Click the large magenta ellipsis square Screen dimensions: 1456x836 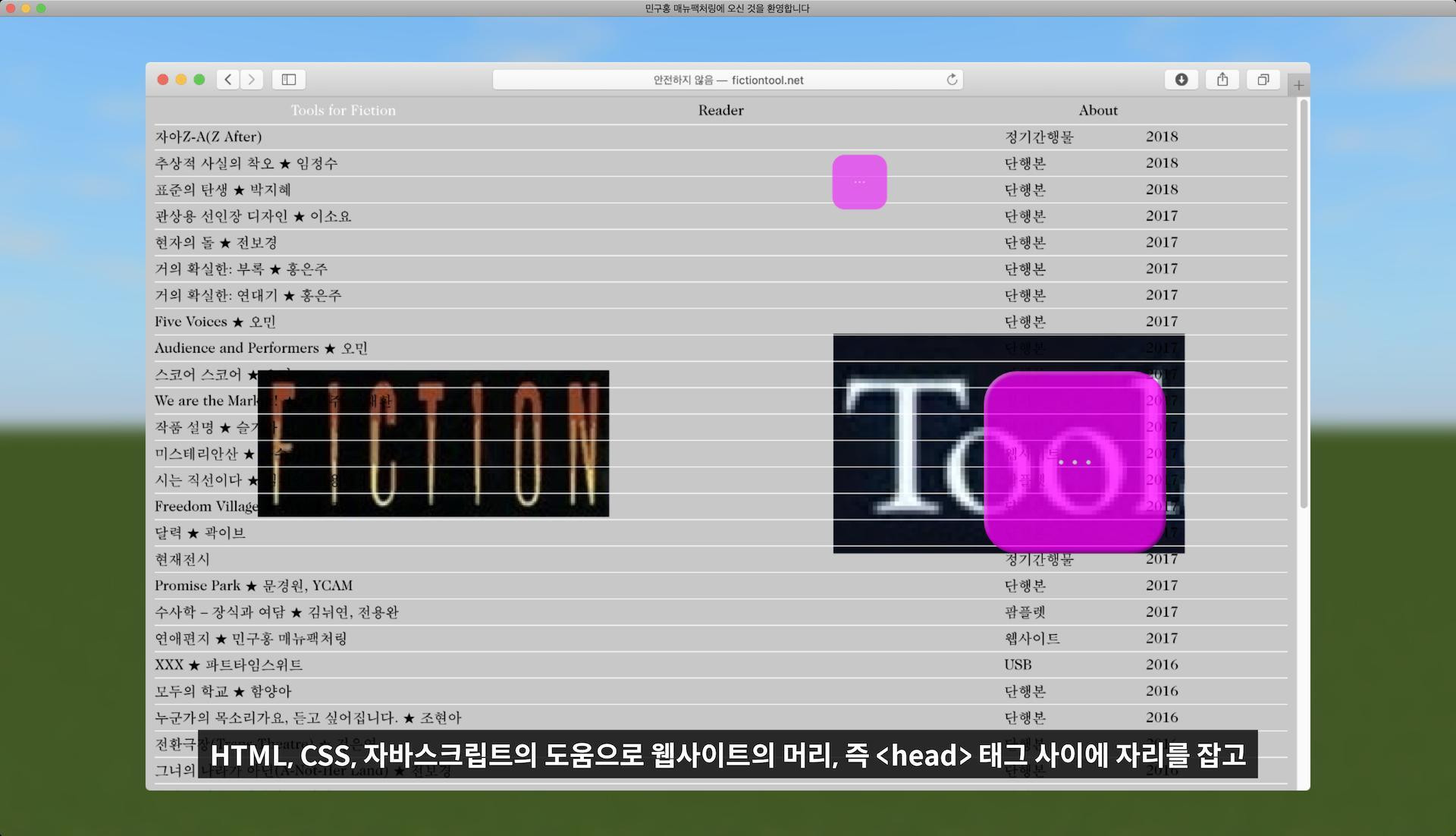[1075, 461]
